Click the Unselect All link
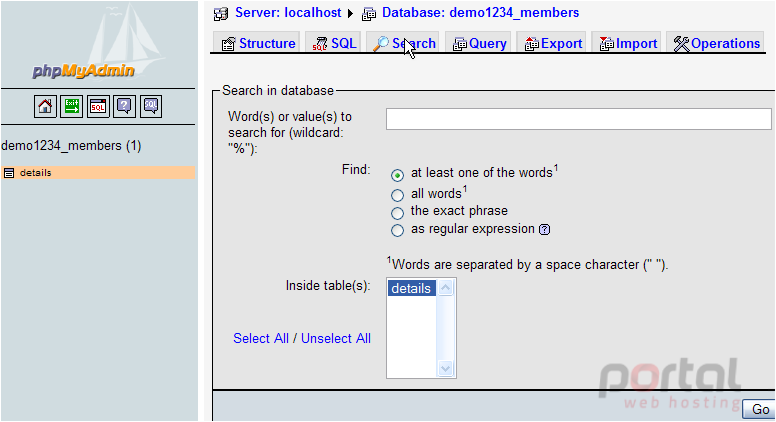 coord(336,338)
